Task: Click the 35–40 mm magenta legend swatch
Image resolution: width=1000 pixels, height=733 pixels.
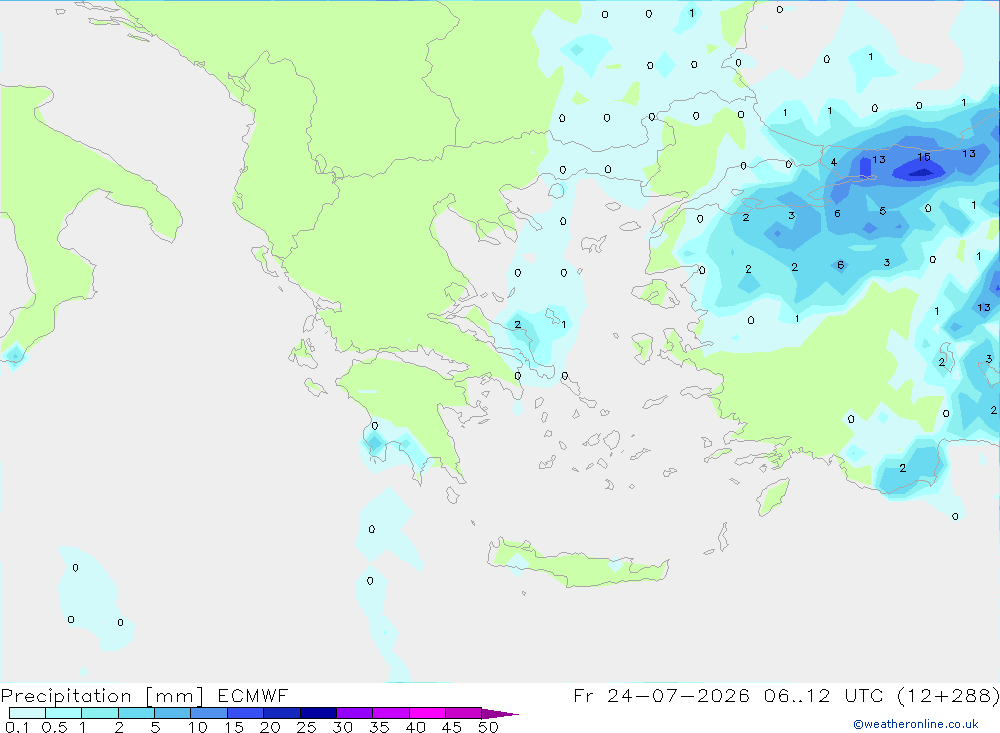Action: coord(391,713)
